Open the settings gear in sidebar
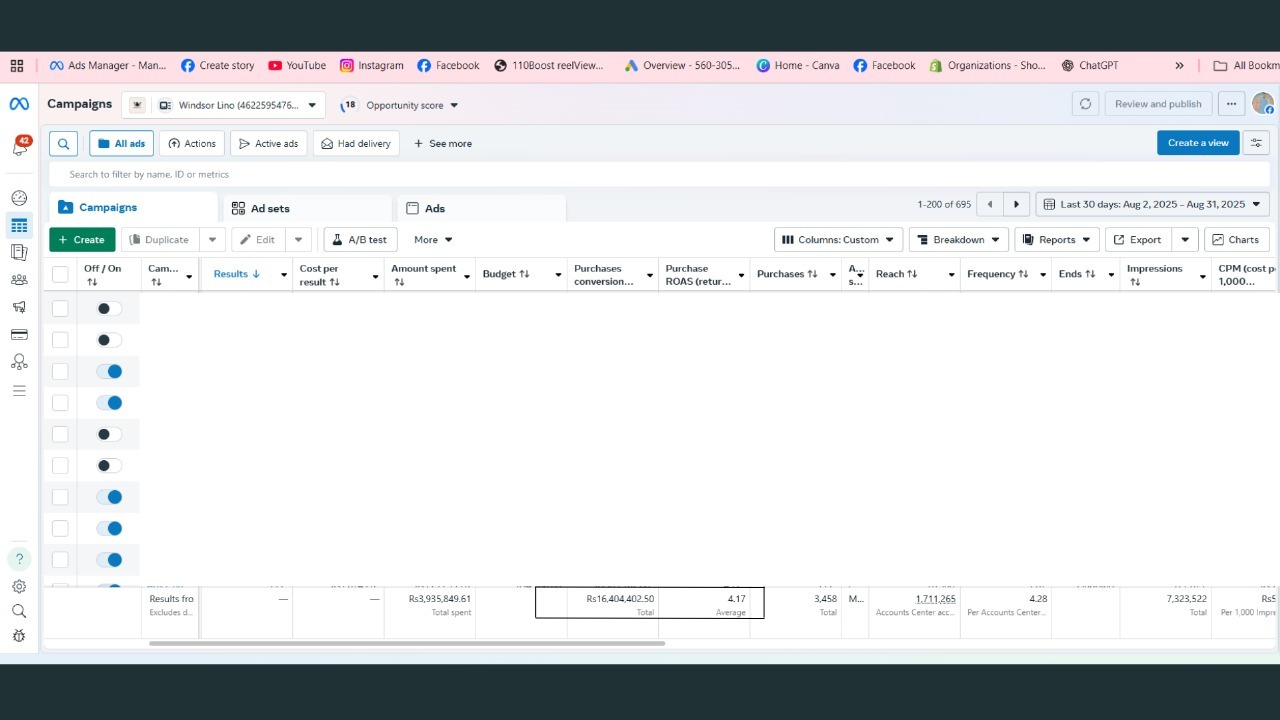This screenshot has height=720, width=1280. 19,587
